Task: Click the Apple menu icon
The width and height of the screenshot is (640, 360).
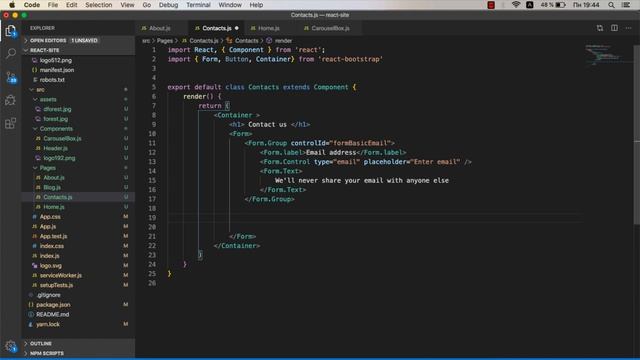Action: (x=12, y=5)
